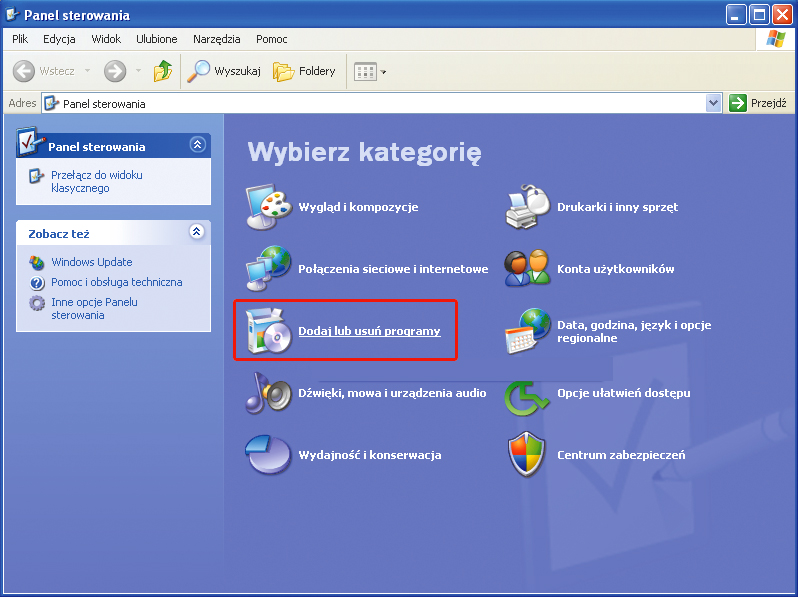
Task: Click the Konta użytkowników people icon
Action: point(527,269)
